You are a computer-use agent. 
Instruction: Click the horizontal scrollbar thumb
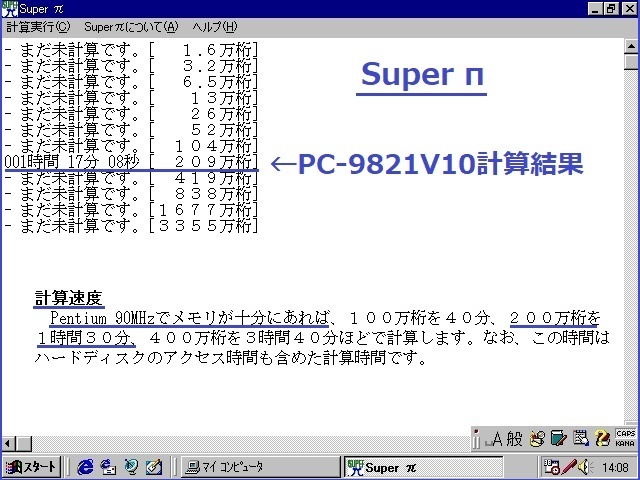24,444
